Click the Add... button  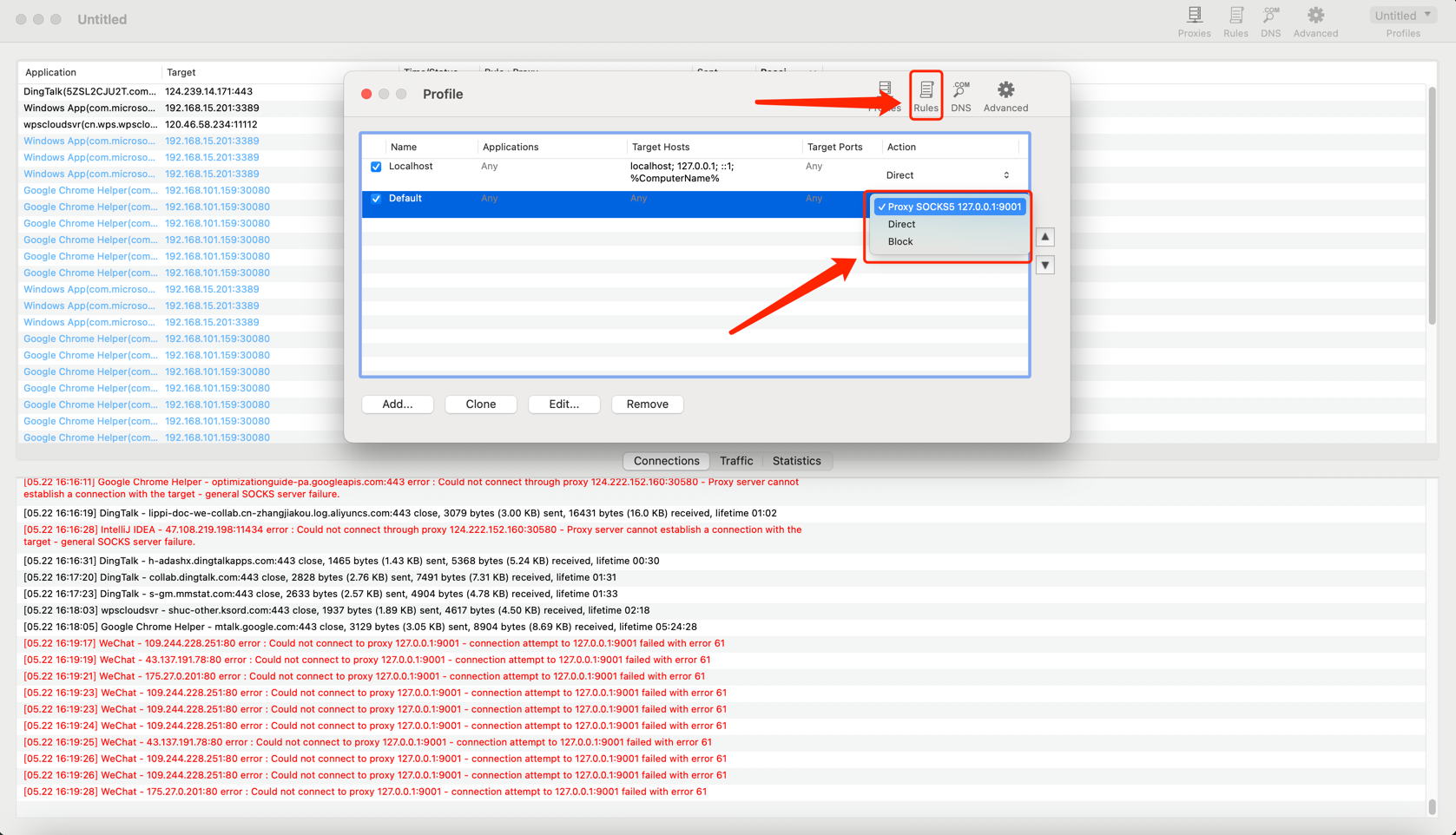pos(398,404)
